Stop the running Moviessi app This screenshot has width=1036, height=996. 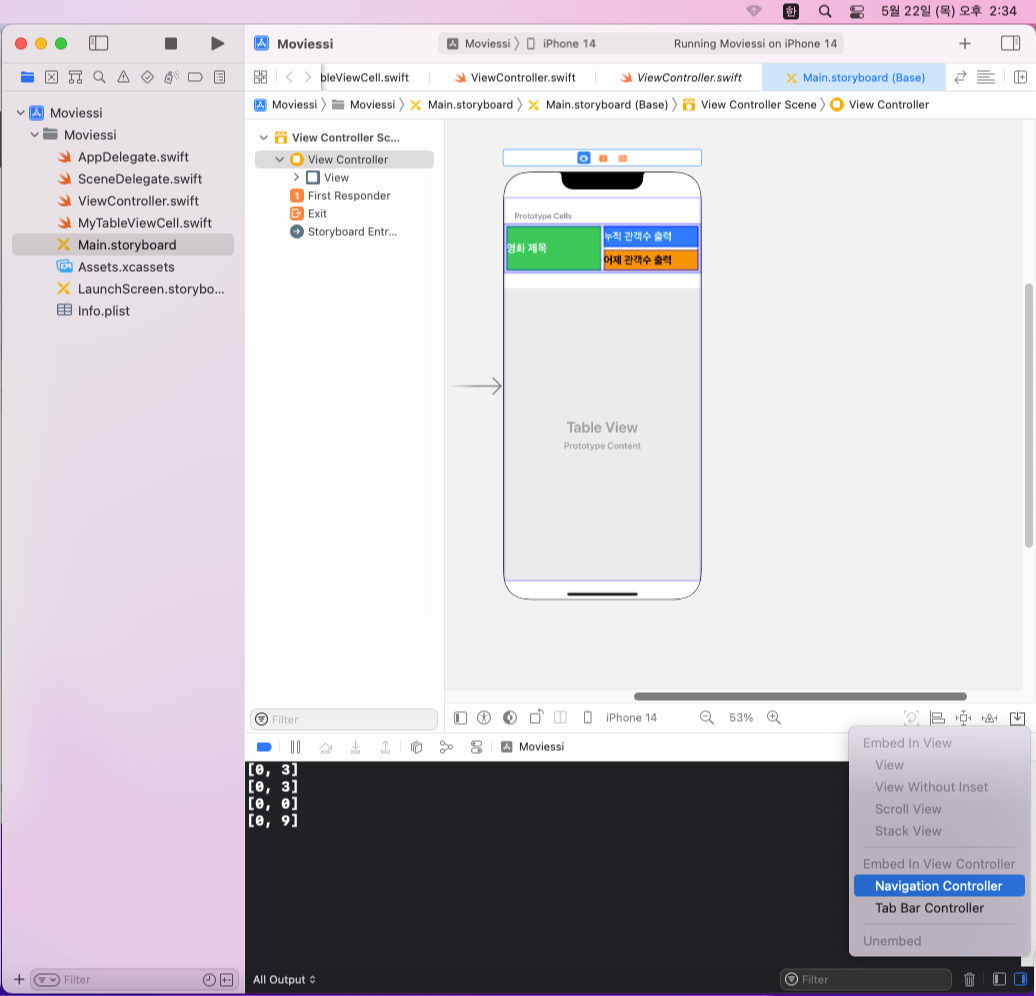click(170, 44)
